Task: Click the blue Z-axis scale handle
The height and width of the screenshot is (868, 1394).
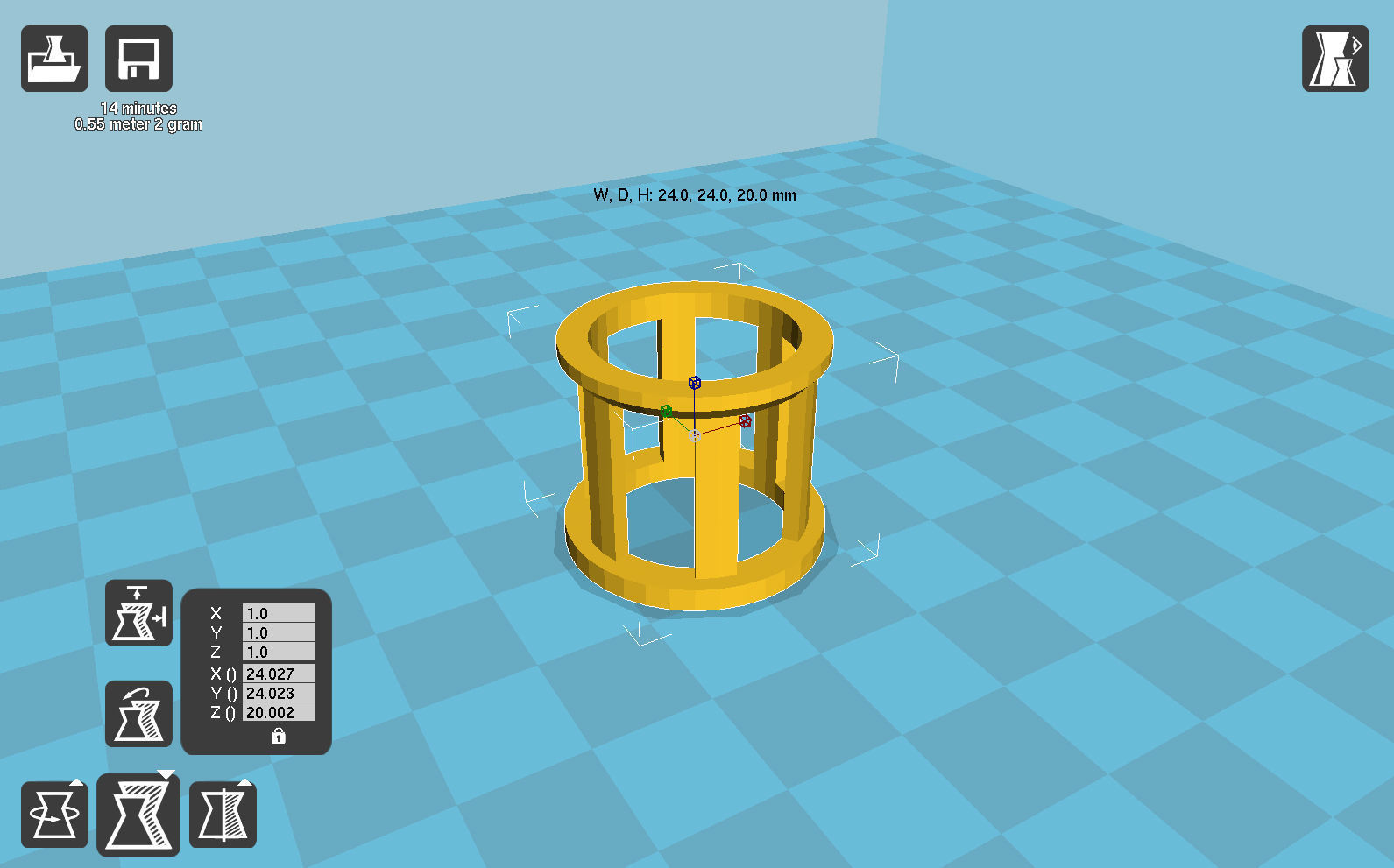Action: [x=695, y=383]
